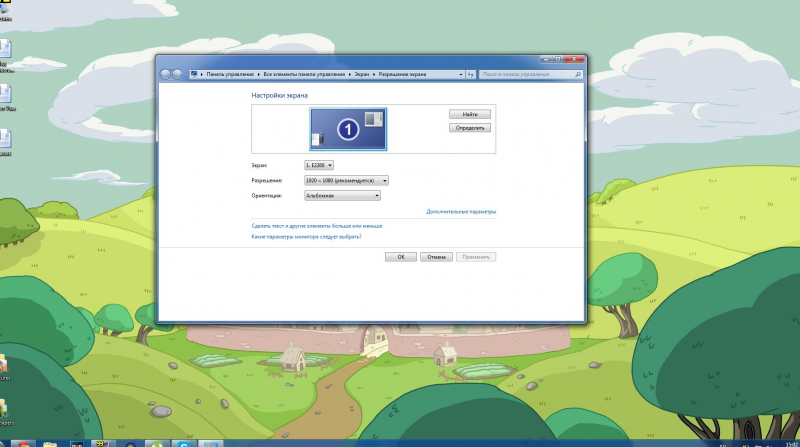This screenshot has width=800, height=447.
Task: Select monitor 1 preview thumbnail
Action: tap(348, 129)
